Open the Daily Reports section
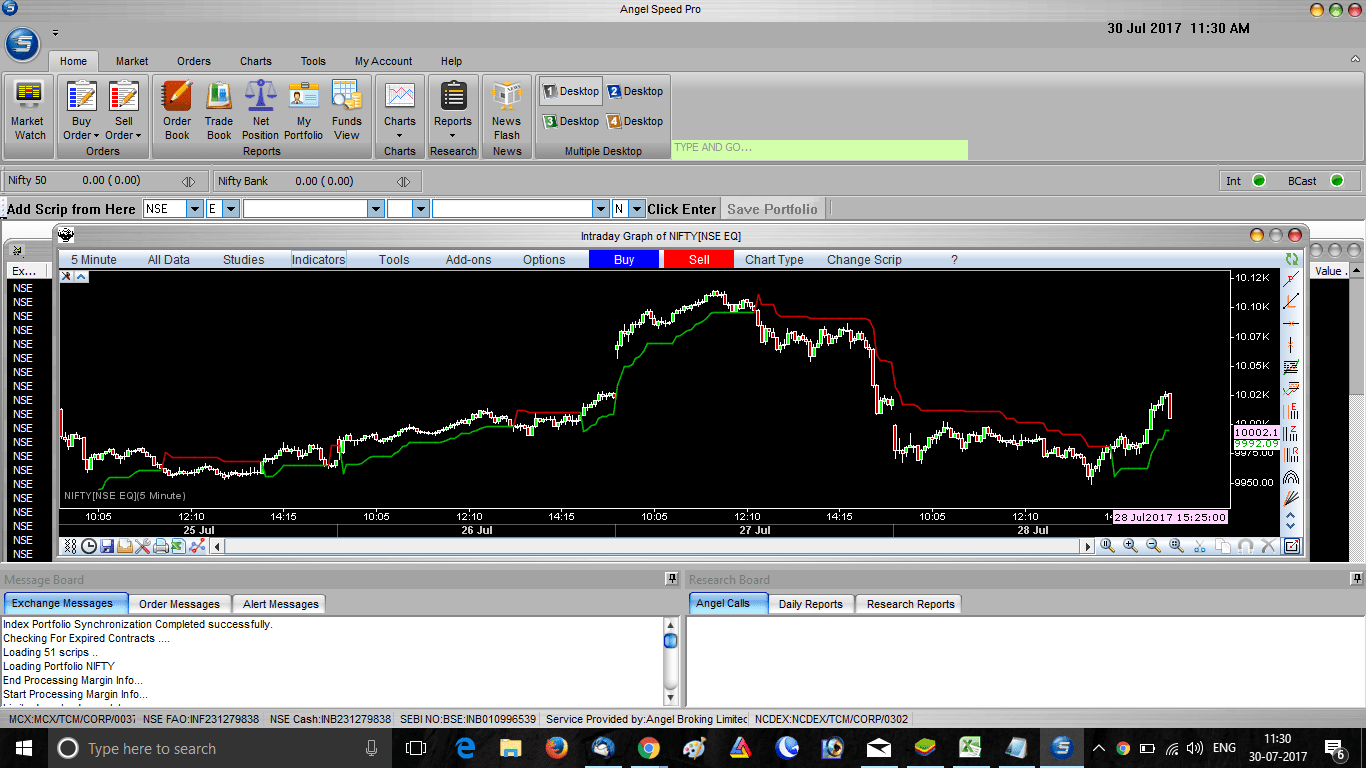Viewport: 1366px width, 768px height. pos(811,603)
